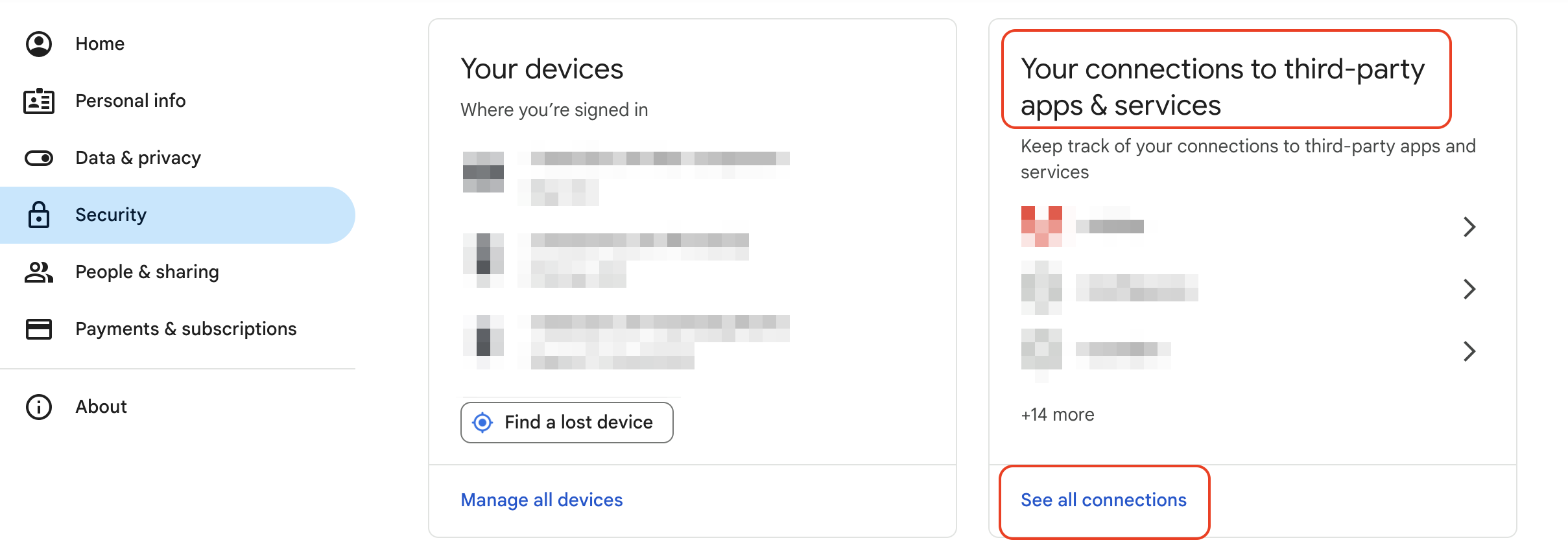Click the Find a lost device button
Screen dimensions: 1568x560
566,422
